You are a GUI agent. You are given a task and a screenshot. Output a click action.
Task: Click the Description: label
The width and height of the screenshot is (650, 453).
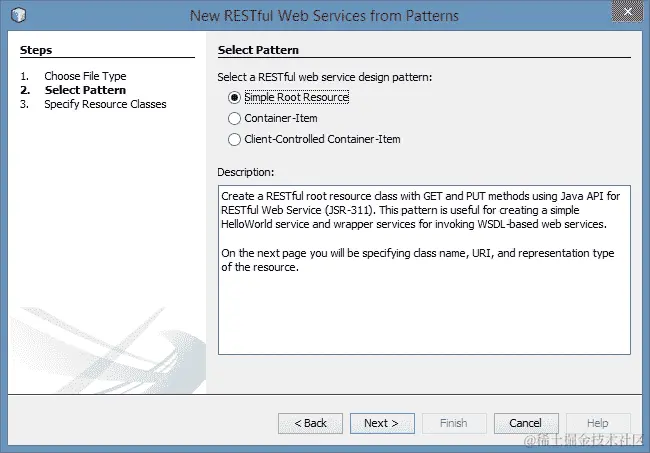point(245,172)
